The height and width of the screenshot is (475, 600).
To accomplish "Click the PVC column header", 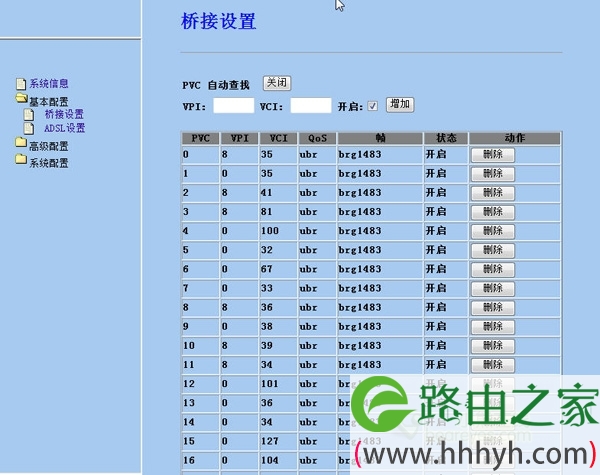I will (201, 138).
